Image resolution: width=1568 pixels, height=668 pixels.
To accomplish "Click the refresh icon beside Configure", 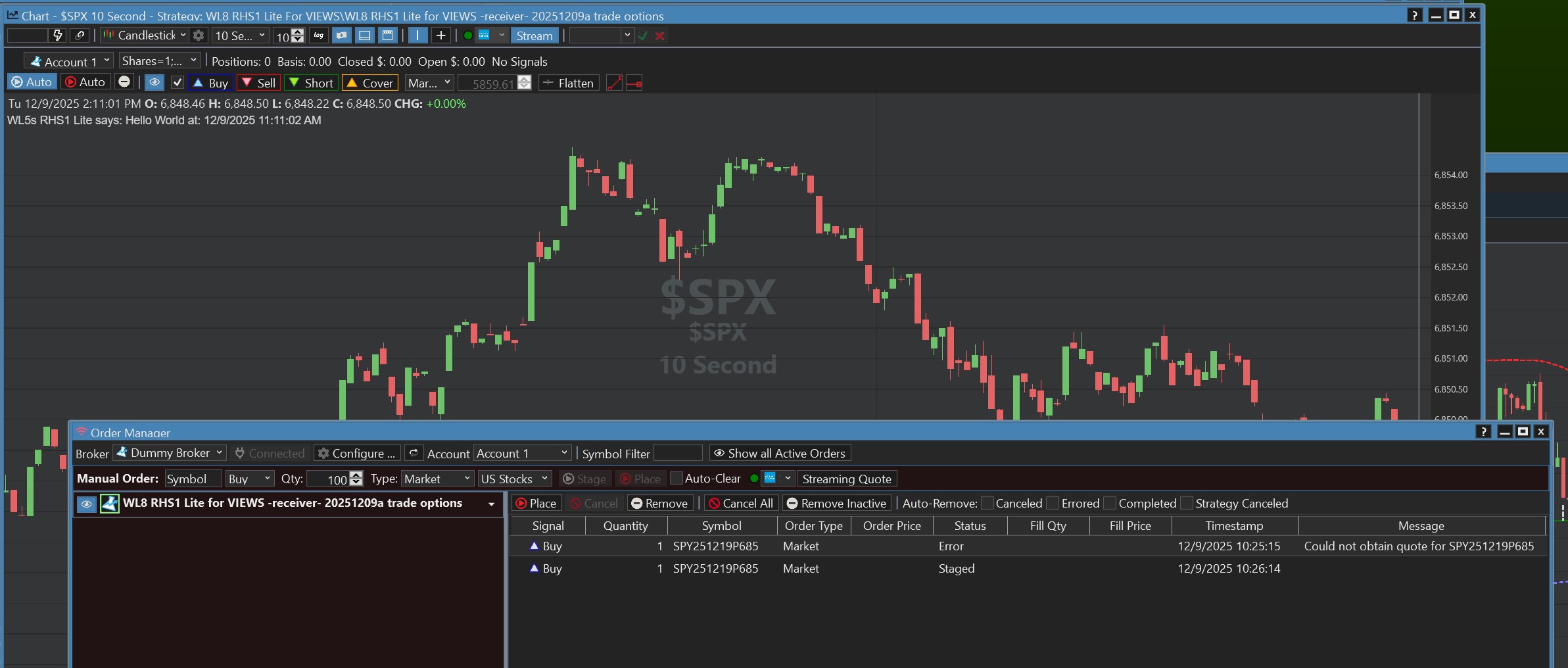I will 414,453.
